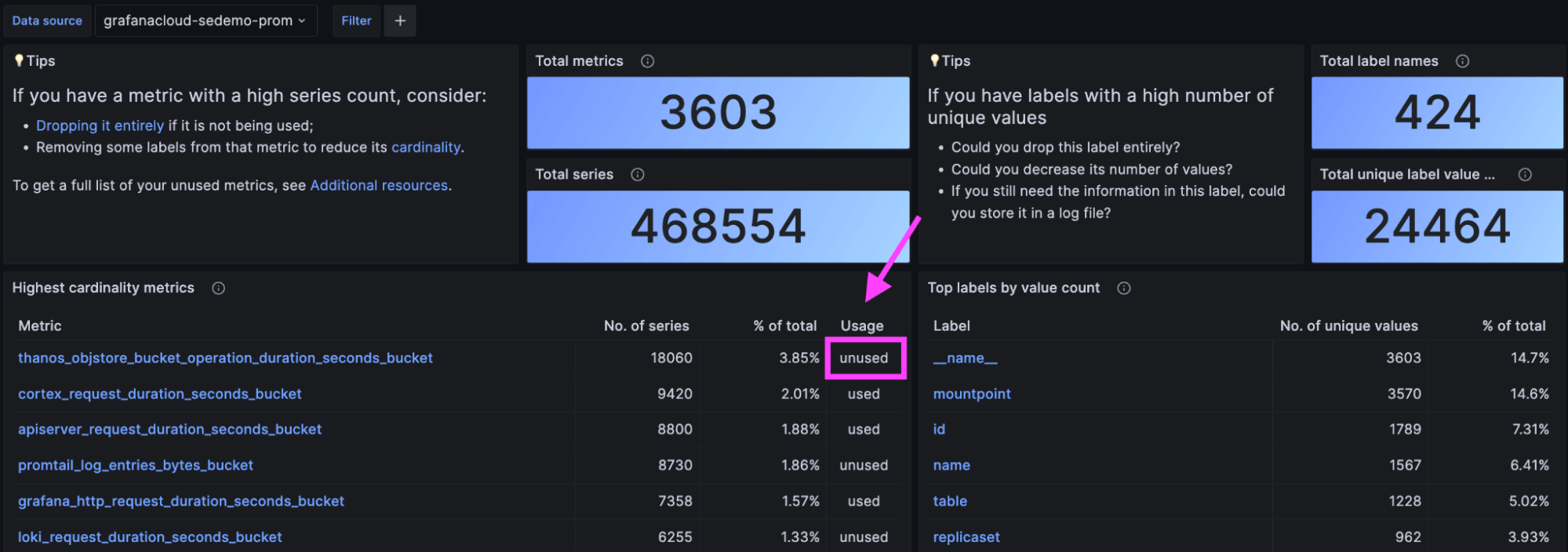Open promtail_log_entries_bytes_bucket metric details
This screenshot has width=1568, height=552.
click(x=136, y=466)
